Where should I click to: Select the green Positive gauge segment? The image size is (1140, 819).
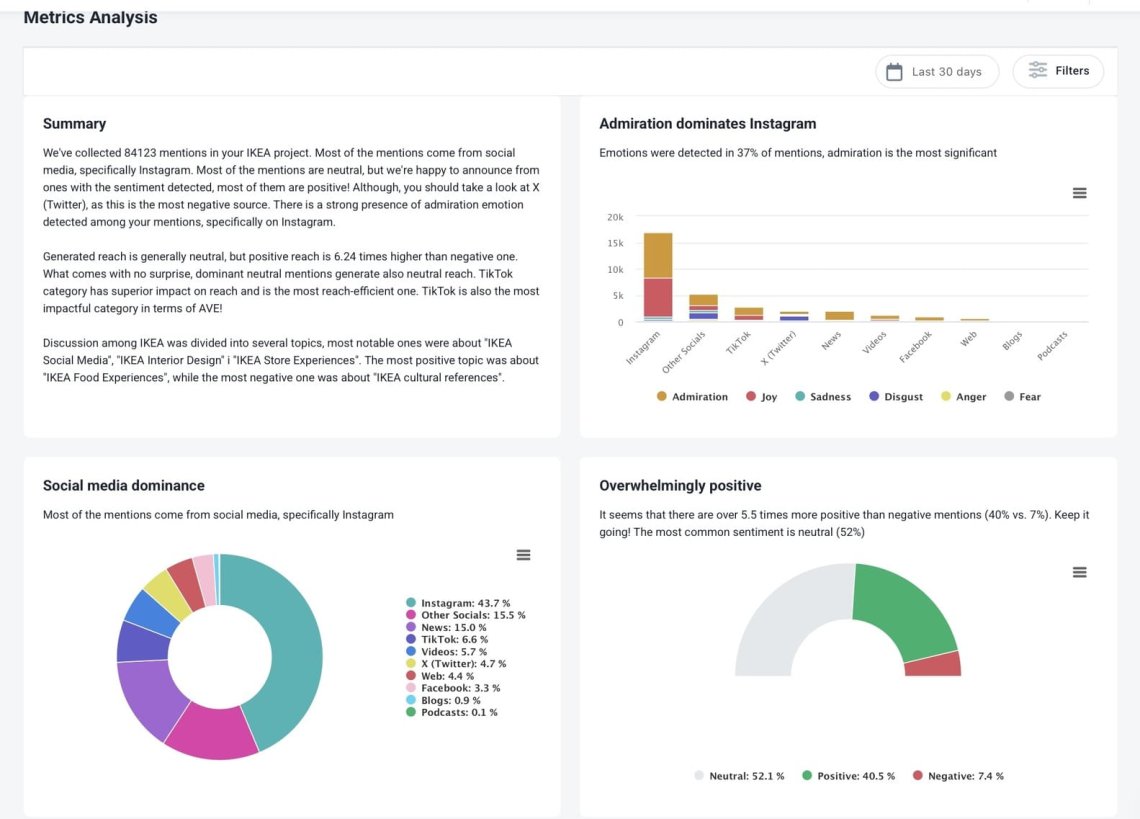pos(909,607)
